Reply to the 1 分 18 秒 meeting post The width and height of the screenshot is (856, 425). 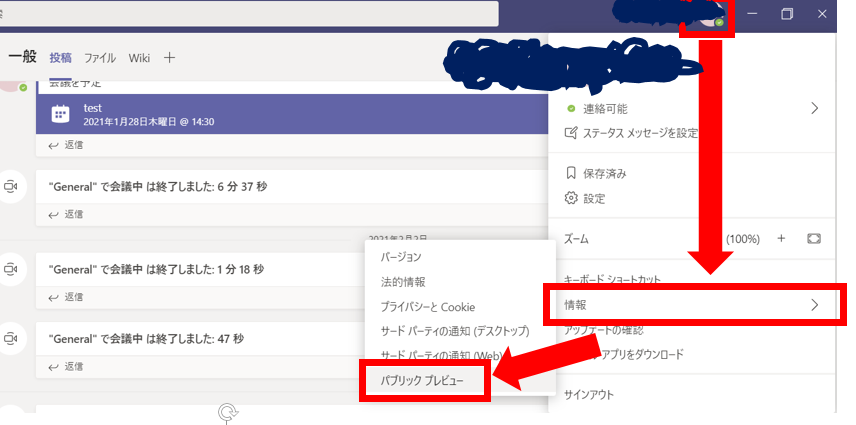point(66,297)
